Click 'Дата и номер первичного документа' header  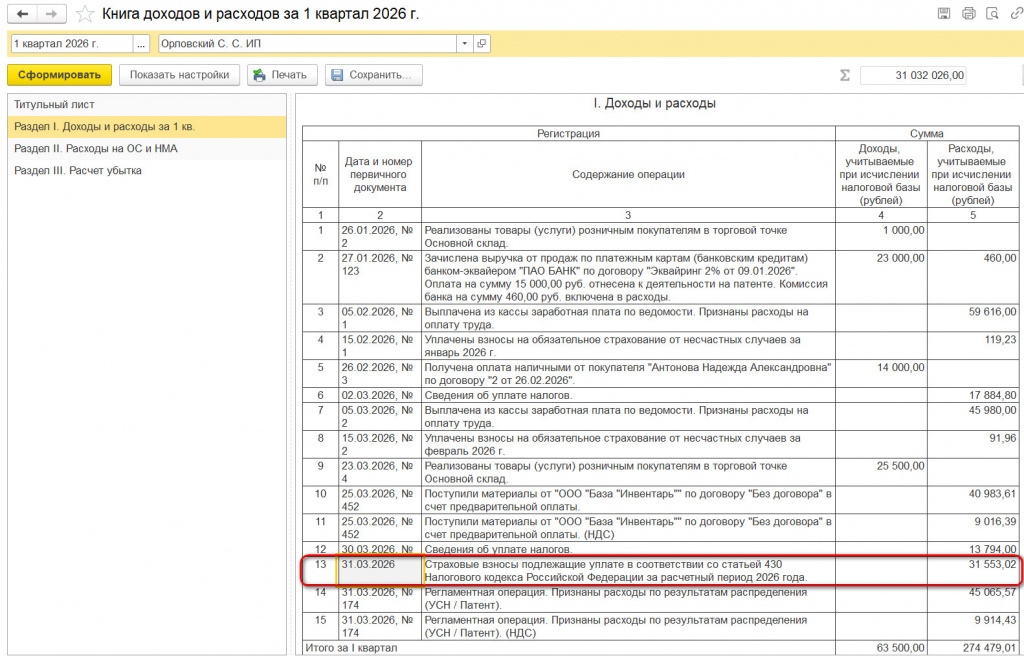(x=379, y=174)
